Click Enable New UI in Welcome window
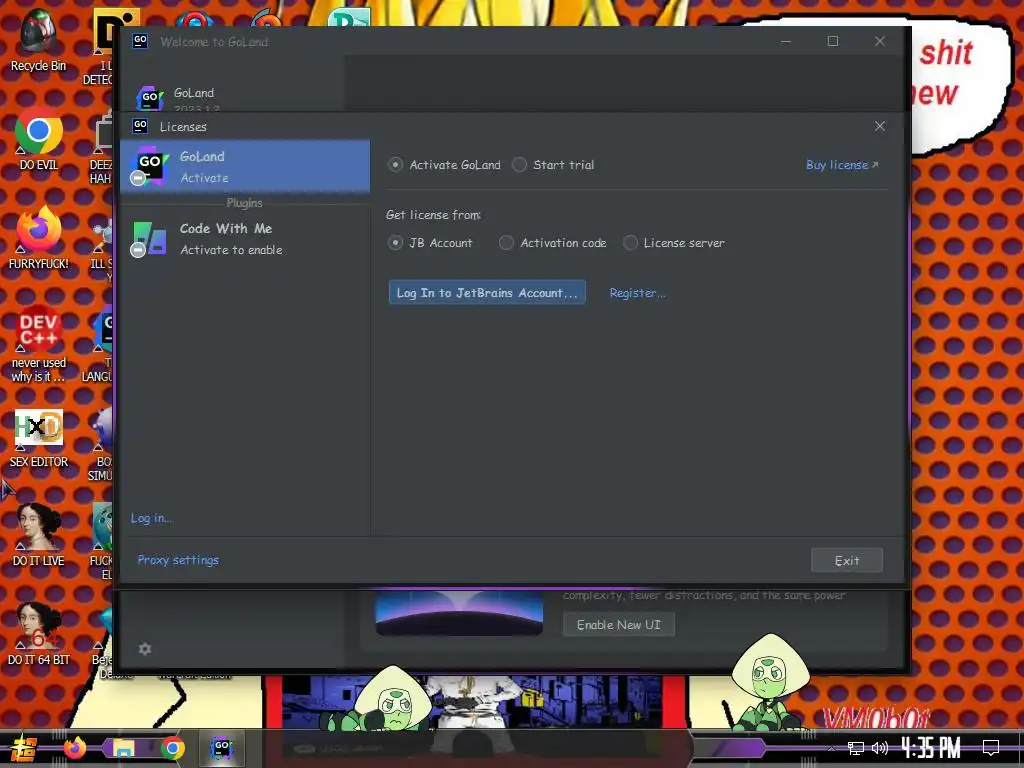1024x768 pixels. [x=618, y=625]
